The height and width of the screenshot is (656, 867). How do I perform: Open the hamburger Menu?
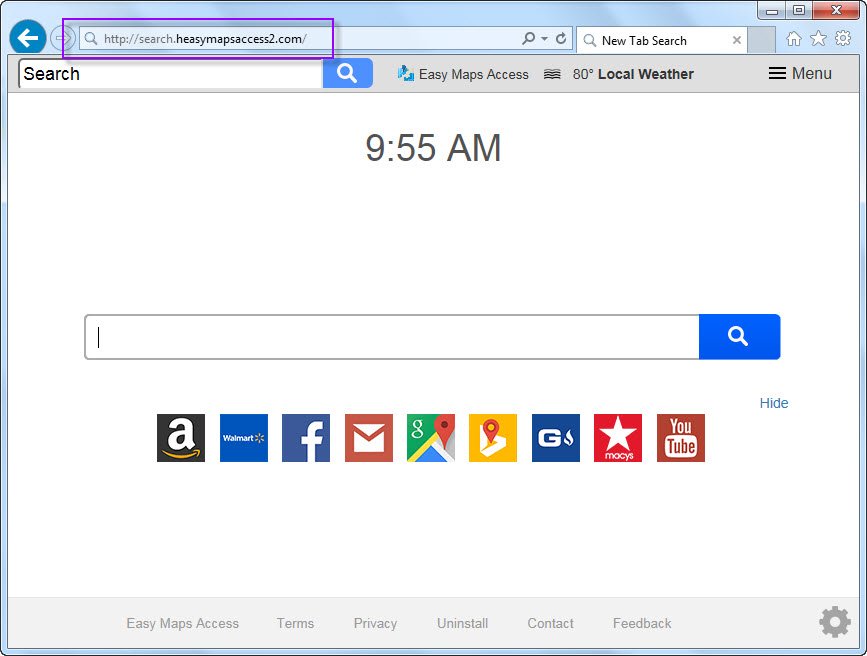pyautogui.click(x=800, y=73)
